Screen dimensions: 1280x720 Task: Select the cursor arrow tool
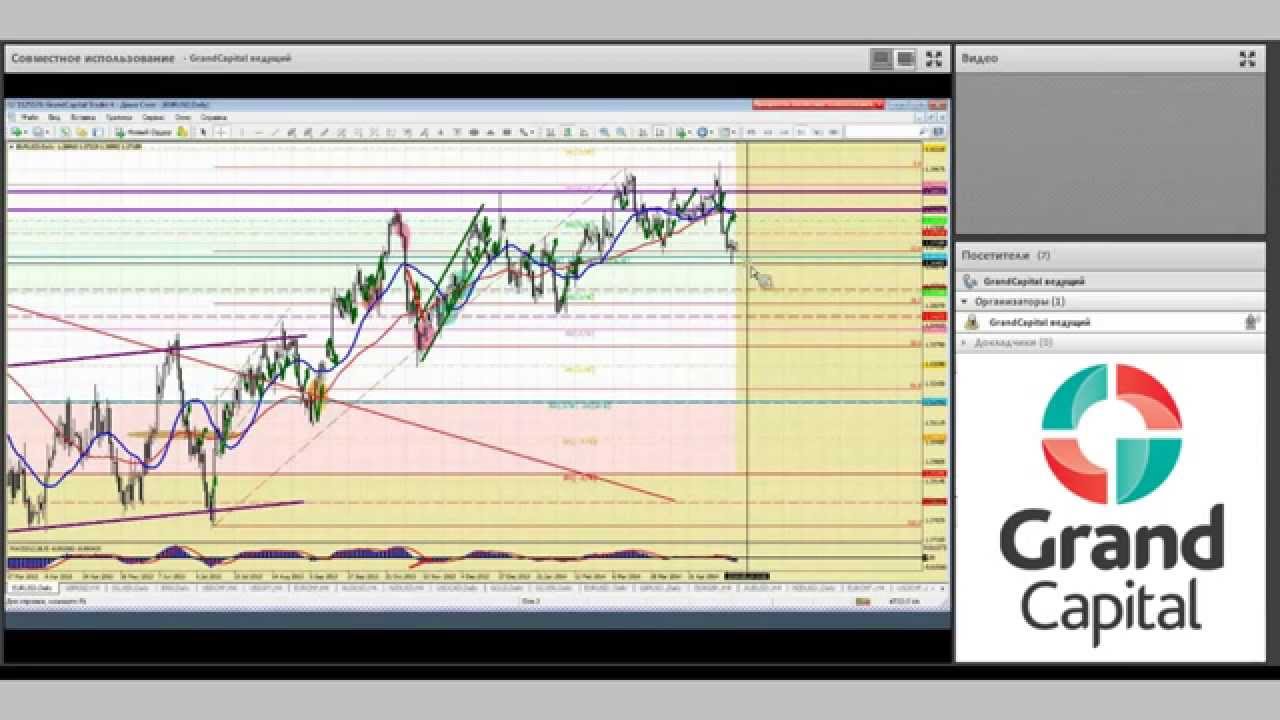pos(203,132)
